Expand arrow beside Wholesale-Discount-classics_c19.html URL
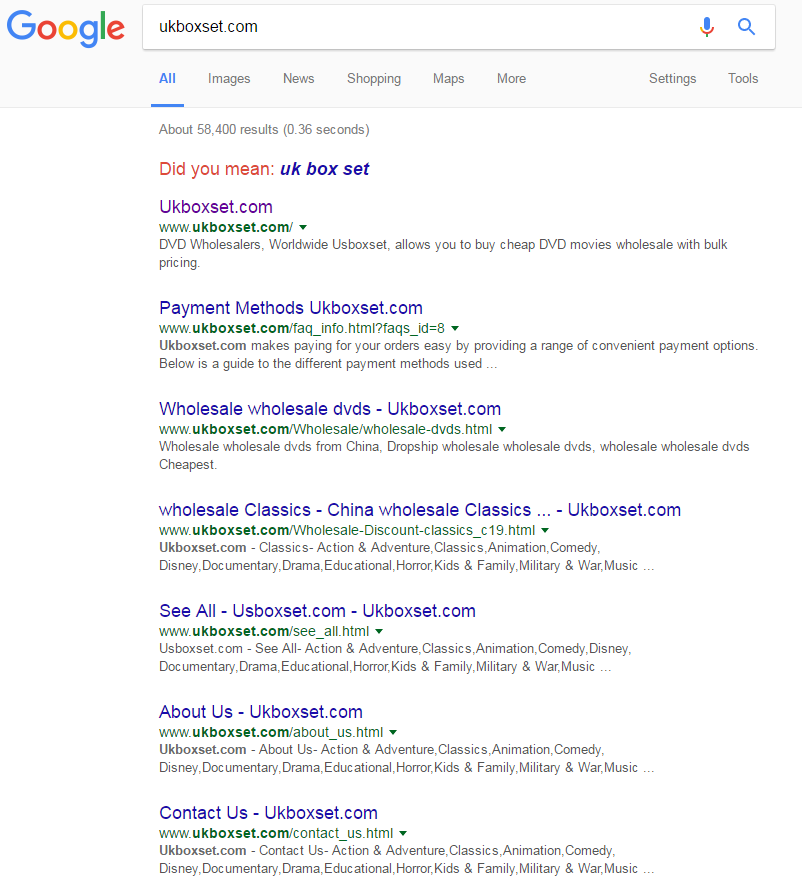Viewport: 802px width, 884px height. coord(545,530)
